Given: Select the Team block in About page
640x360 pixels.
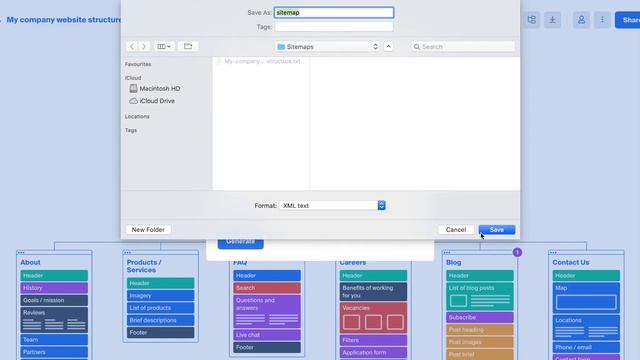Looking at the screenshot, I should (54, 340).
